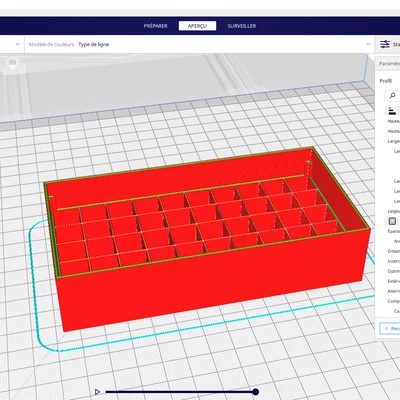This screenshot has height=400, width=400.
Task: Click the 'Modèle de couleurs' label
Action: (51, 44)
